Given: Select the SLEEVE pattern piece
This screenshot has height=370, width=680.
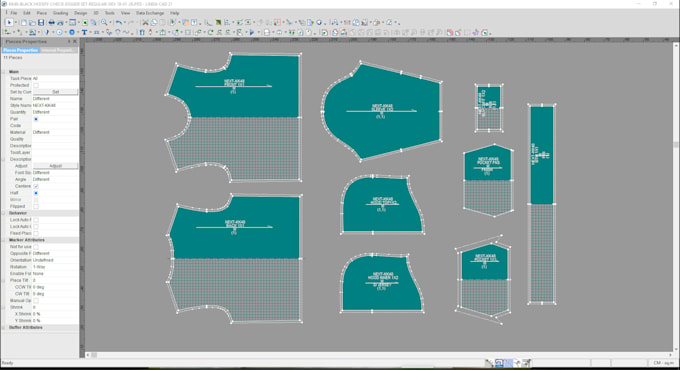Looking at the screenshot, I should pyautogui.click(x=382, y=111).
